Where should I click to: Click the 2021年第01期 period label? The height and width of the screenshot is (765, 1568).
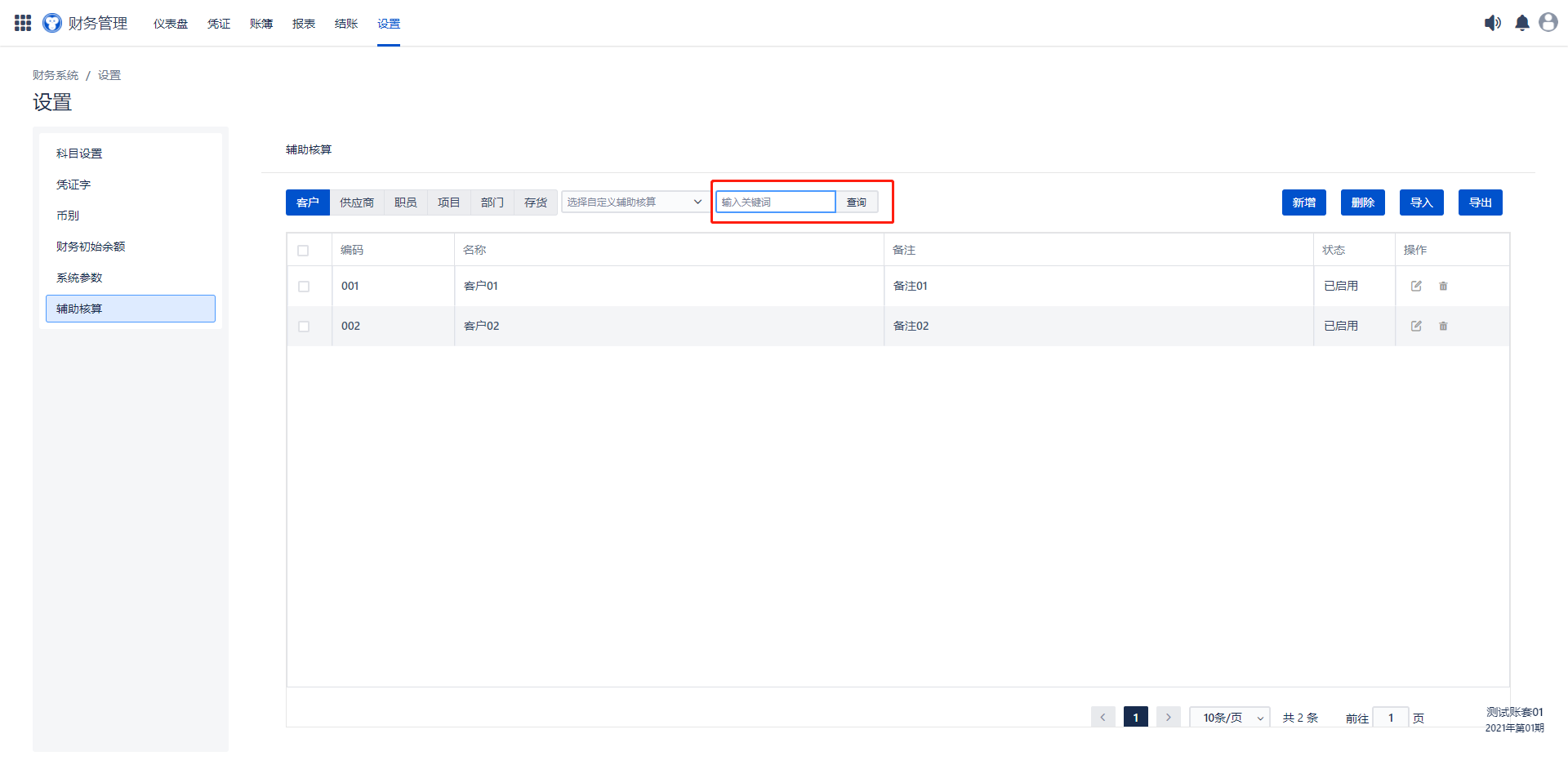point(1515,727)
